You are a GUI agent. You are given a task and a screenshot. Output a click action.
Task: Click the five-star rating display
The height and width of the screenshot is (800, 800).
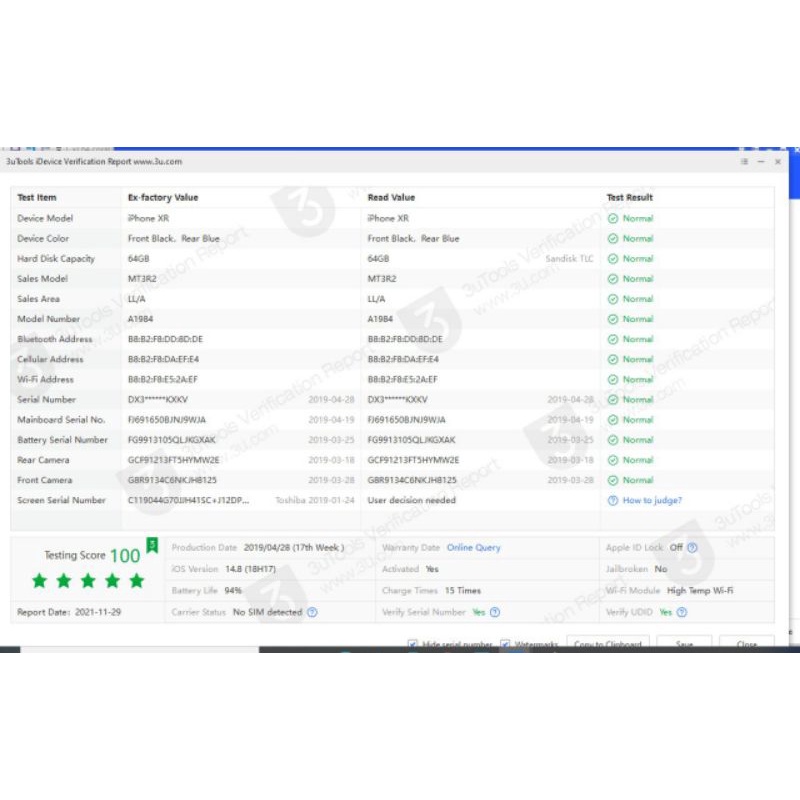(88, 581)
